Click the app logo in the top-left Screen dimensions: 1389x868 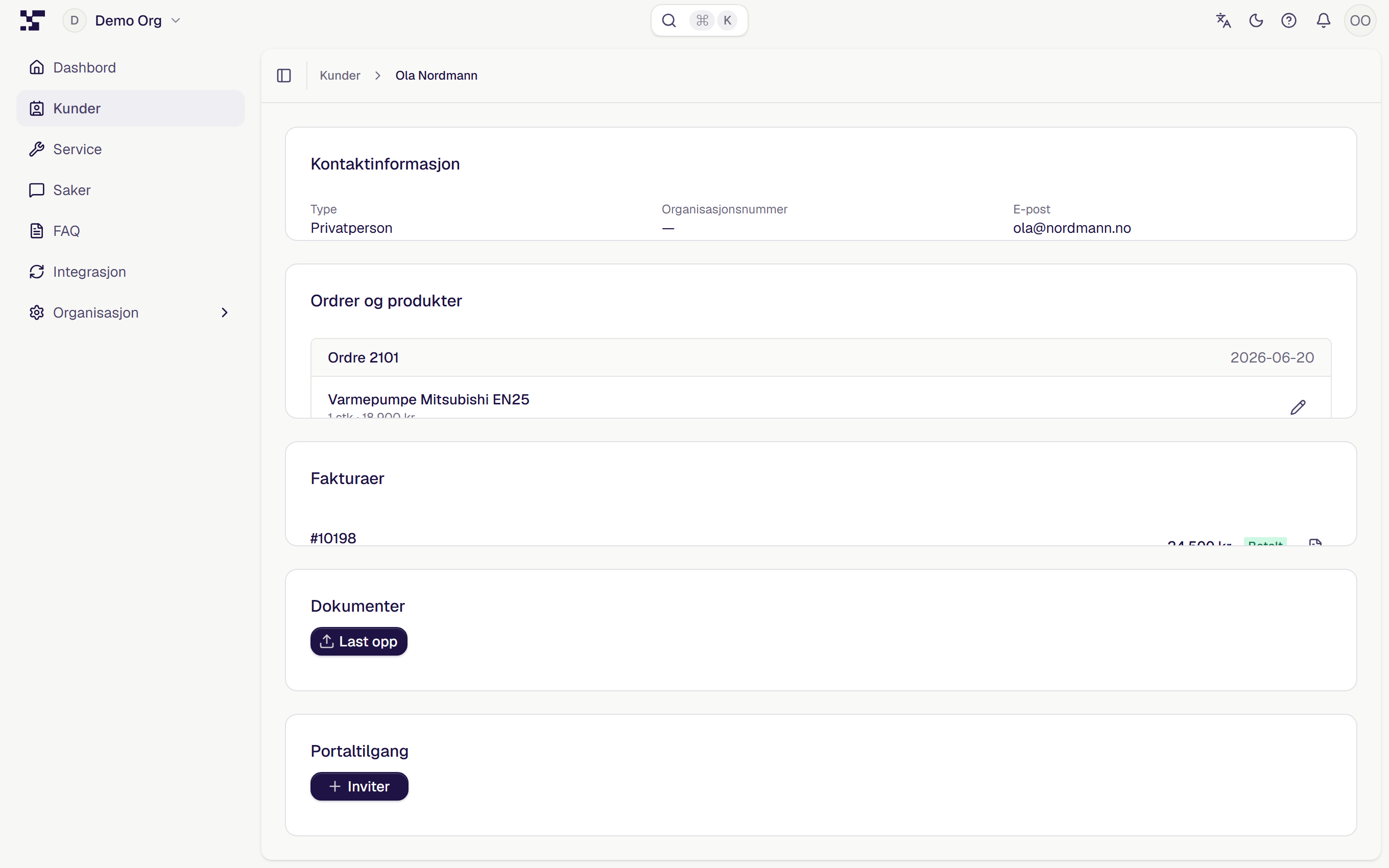(x=33, y=20)
